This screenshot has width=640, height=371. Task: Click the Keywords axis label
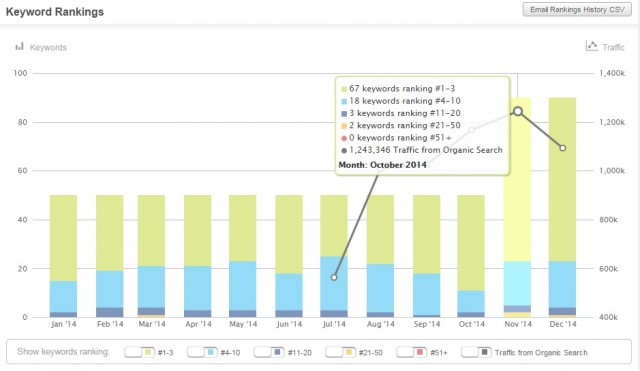[x=48, y=47]
